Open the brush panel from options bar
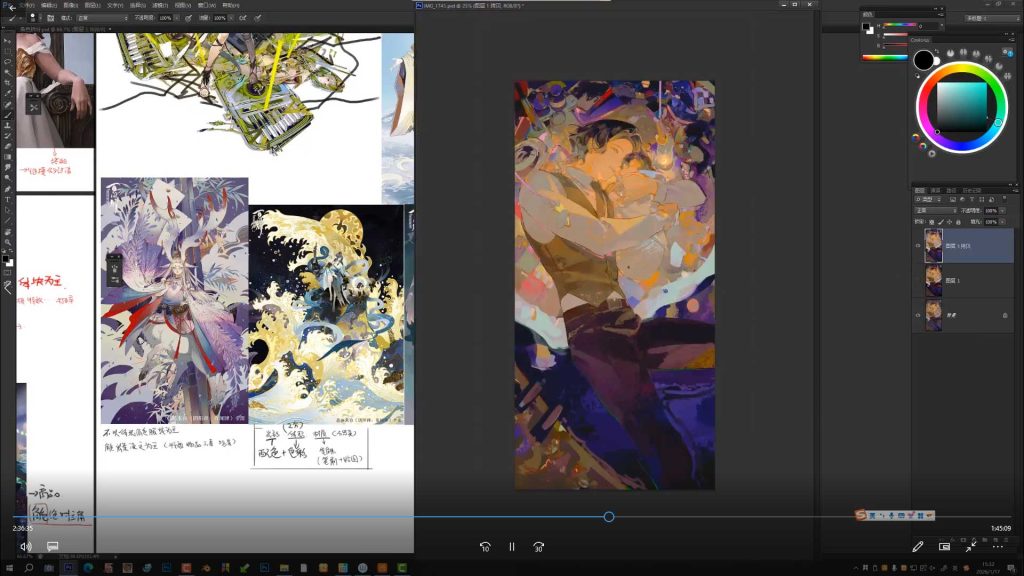This screenshot has height=576, width=1024. coord(50,18)
